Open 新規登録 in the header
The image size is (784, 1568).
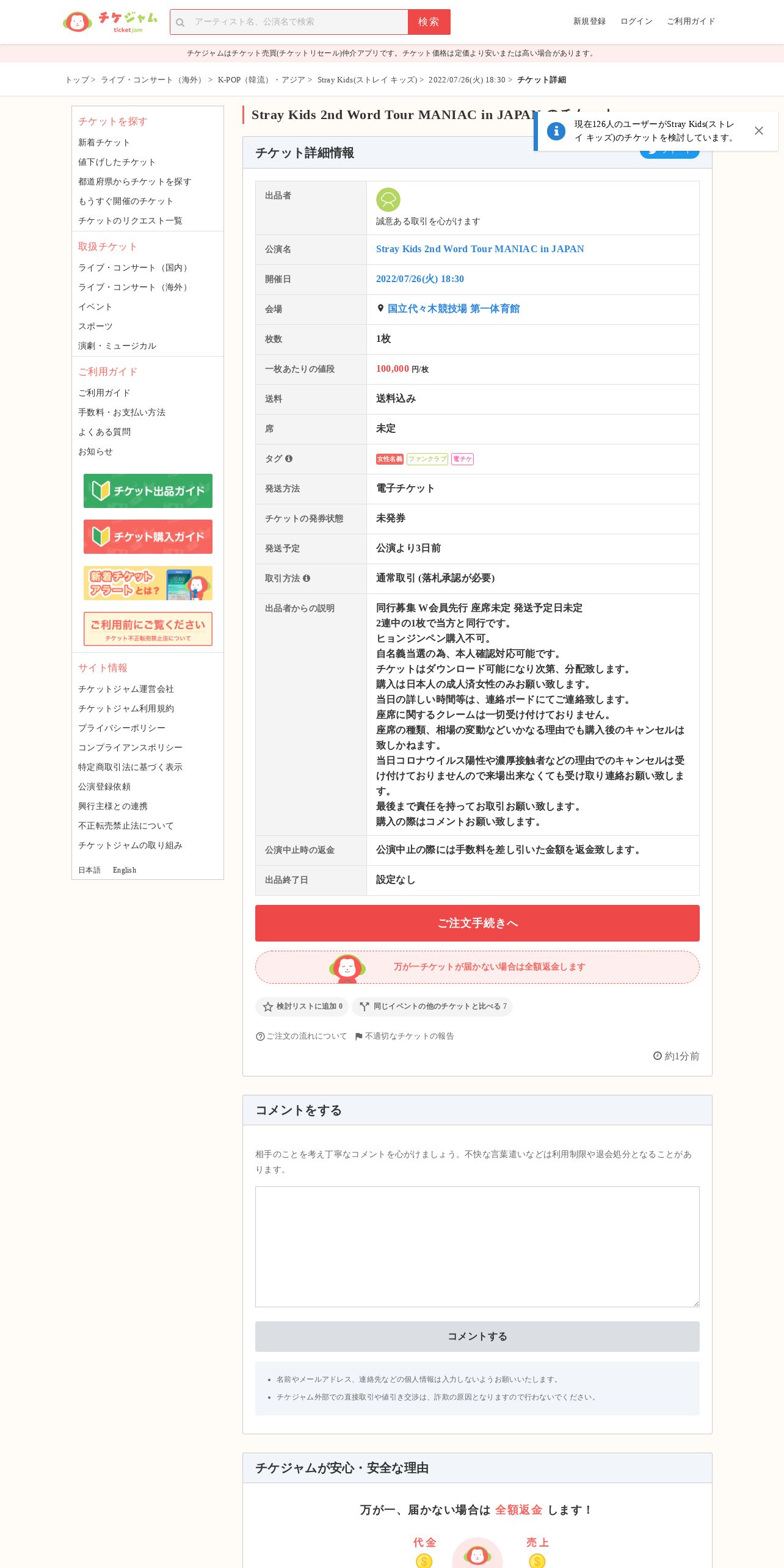tap(589, 21)
